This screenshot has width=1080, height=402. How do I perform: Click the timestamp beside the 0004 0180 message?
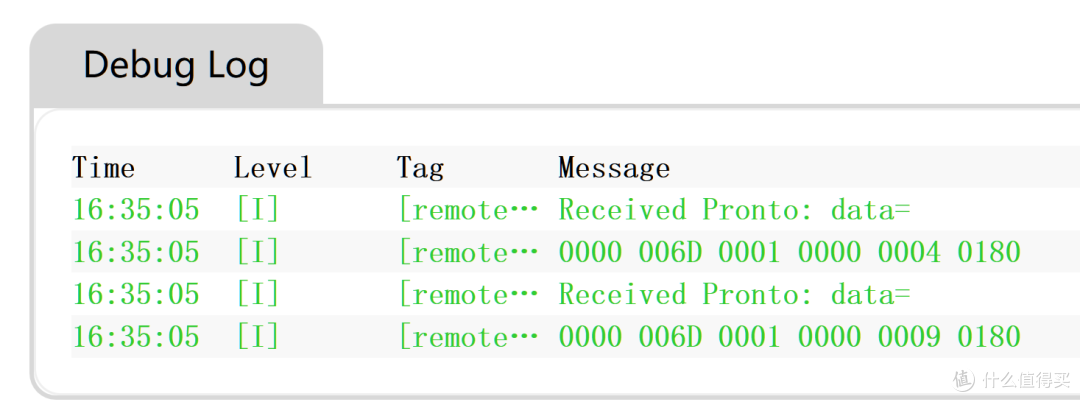(x=136, y=252)
